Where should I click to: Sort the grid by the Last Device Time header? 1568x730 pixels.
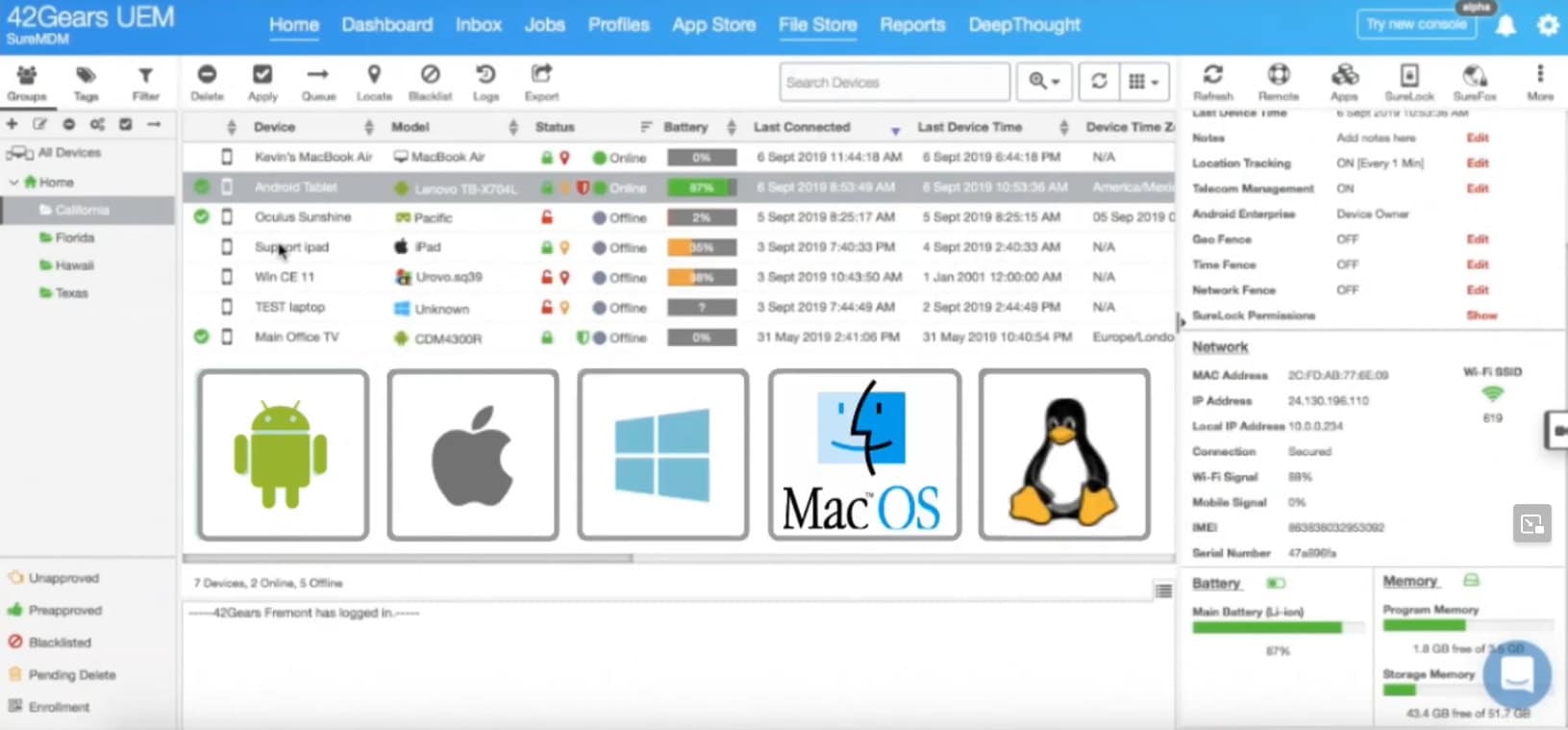tap(970, 127)
